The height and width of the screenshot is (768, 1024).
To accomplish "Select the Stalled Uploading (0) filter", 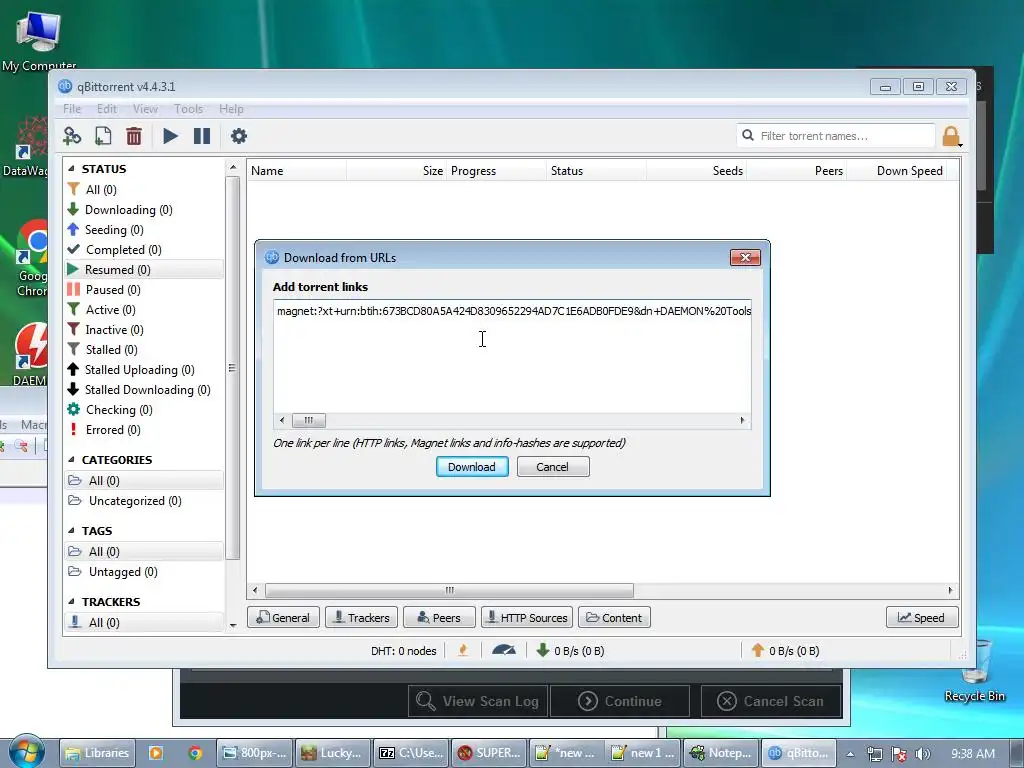I will pyautogui.click(x=140, y=370).
